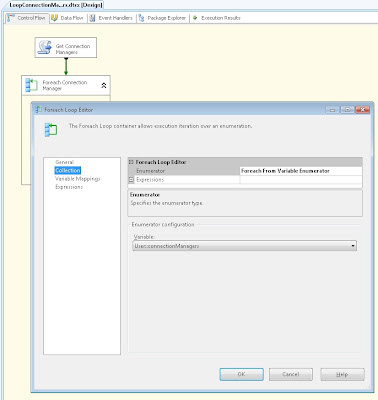Click the Cancel button
The image size is (378, 400).
[291, 374]
